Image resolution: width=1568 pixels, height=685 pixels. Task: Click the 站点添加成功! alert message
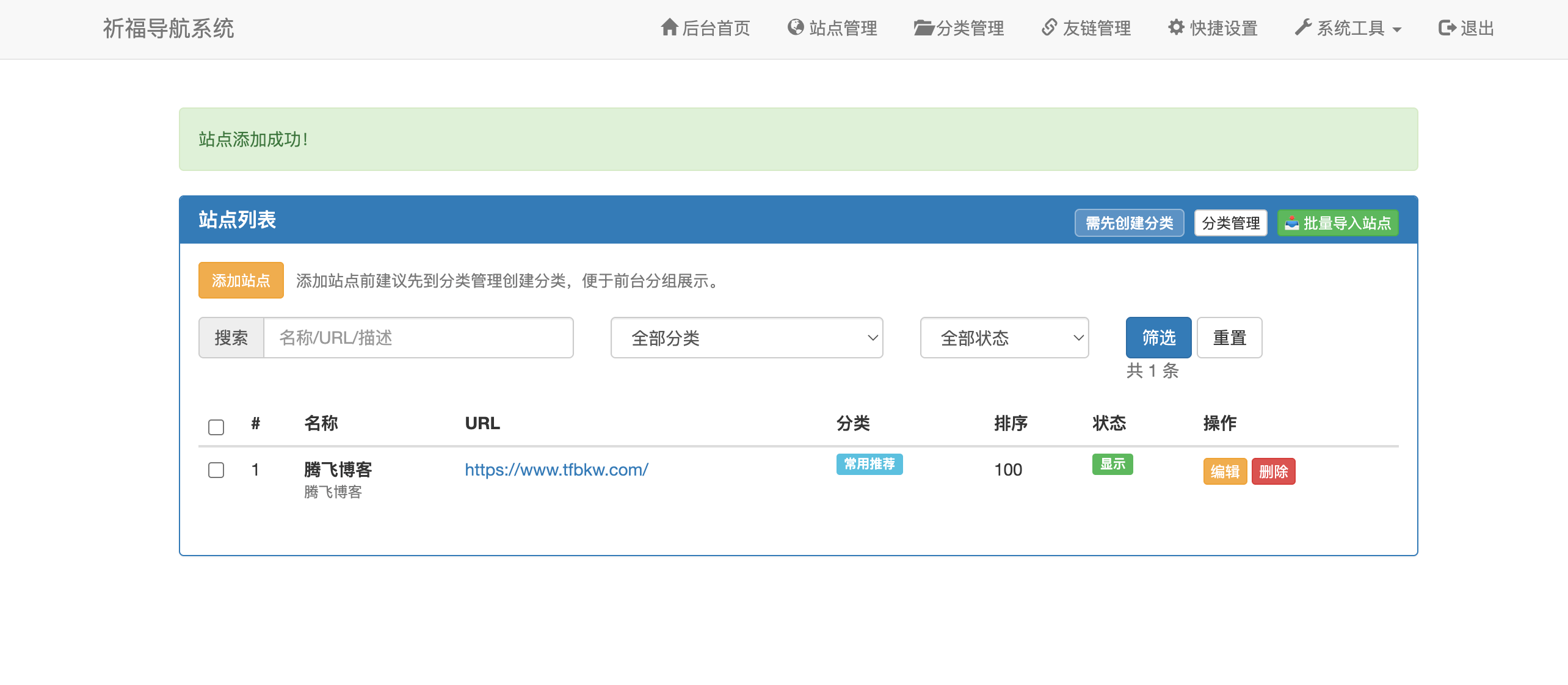click(253, 139)
